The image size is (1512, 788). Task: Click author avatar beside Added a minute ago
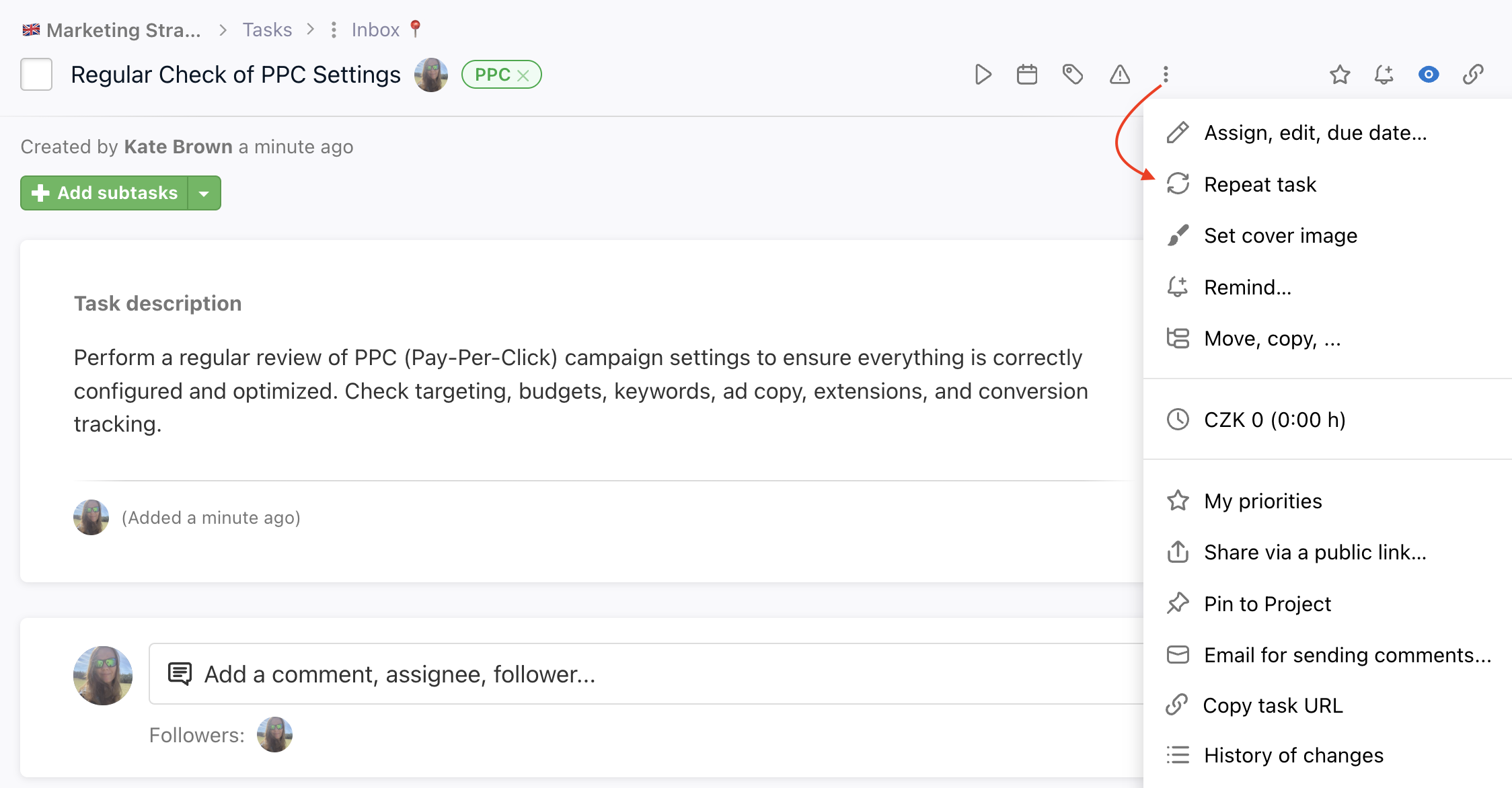91,517
